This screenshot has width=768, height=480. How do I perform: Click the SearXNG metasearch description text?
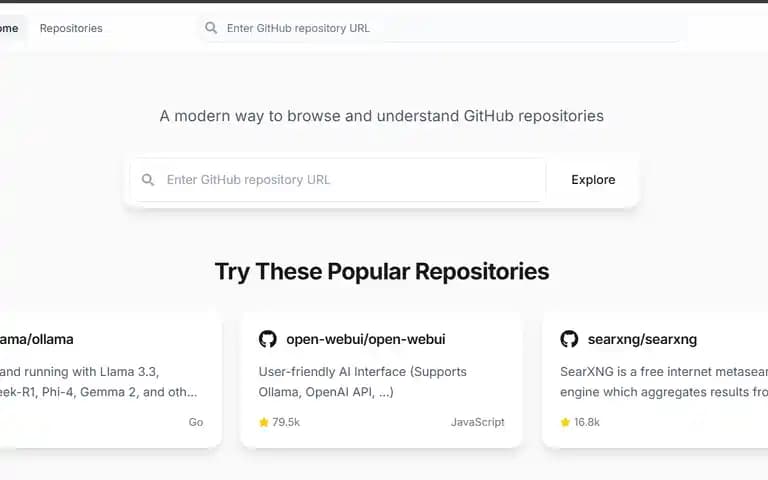pyautogui.click(x=664, y=382)
